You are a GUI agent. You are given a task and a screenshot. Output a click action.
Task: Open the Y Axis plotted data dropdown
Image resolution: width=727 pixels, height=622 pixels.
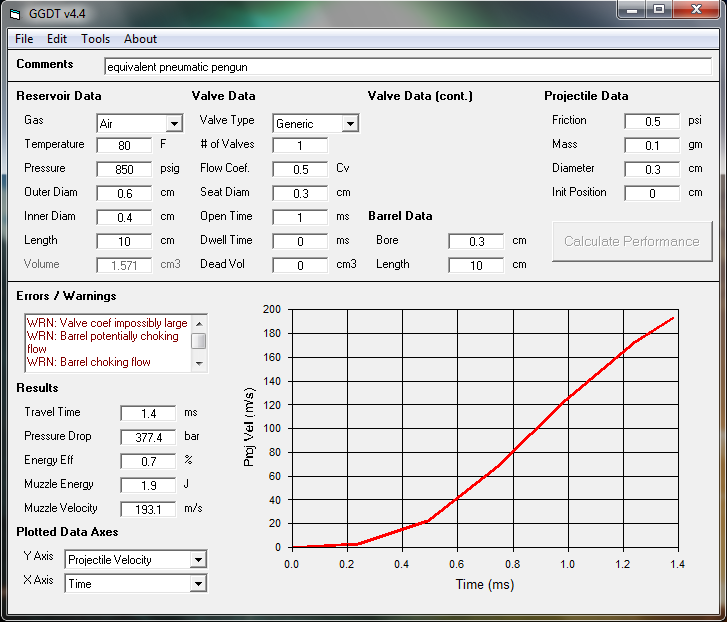click(x=198, y=560)
